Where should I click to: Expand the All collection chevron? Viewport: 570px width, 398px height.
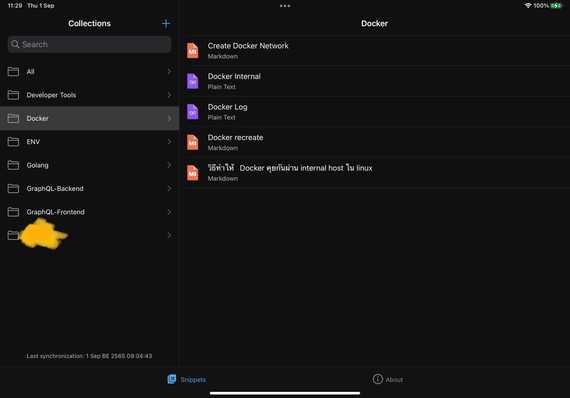169,72
